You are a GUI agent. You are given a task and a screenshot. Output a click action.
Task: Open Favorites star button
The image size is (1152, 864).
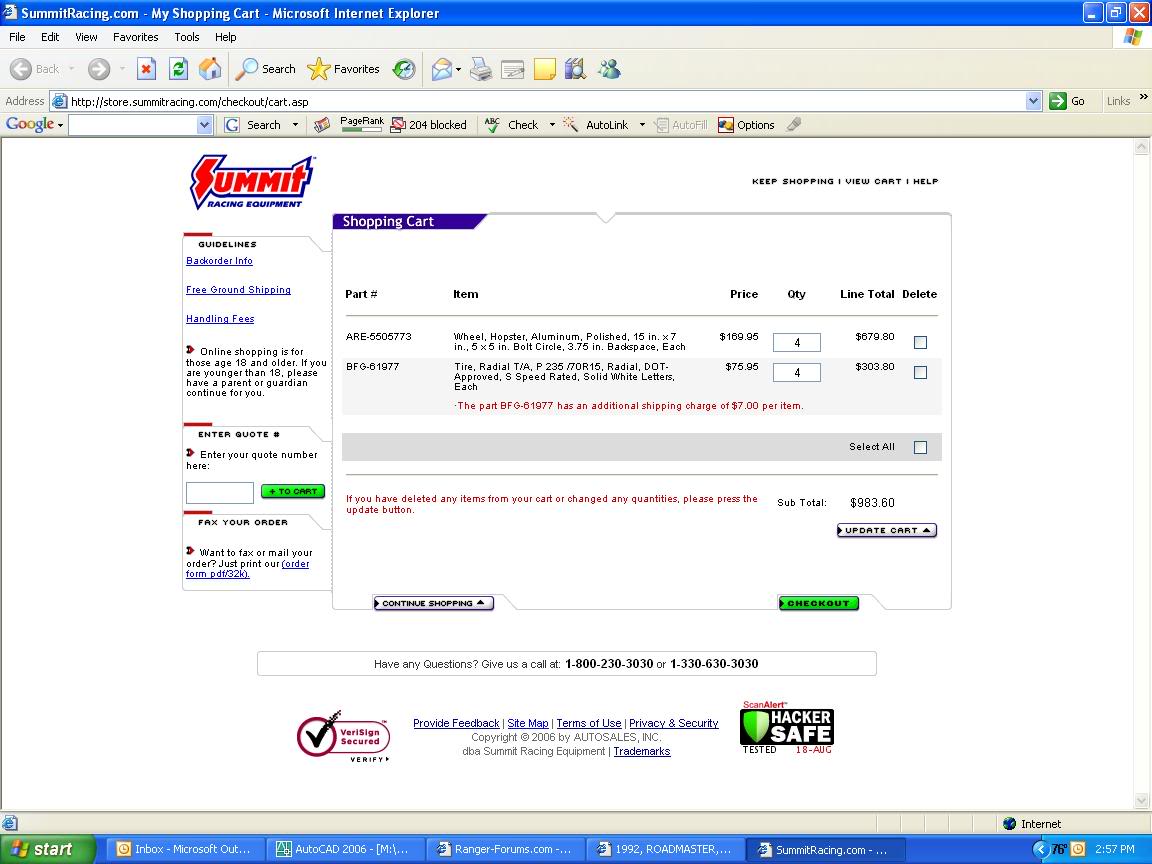coord(343,69)
